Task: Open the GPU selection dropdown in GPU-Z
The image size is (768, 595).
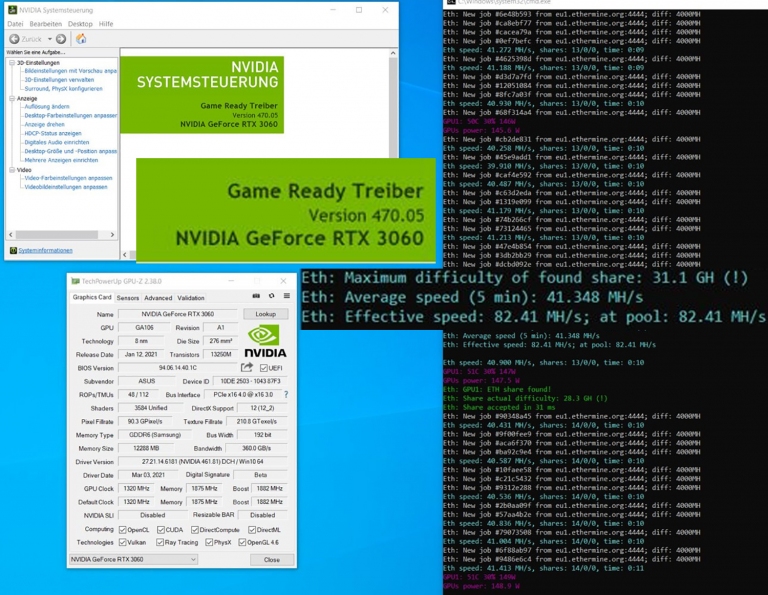Action: coord(133,559)
